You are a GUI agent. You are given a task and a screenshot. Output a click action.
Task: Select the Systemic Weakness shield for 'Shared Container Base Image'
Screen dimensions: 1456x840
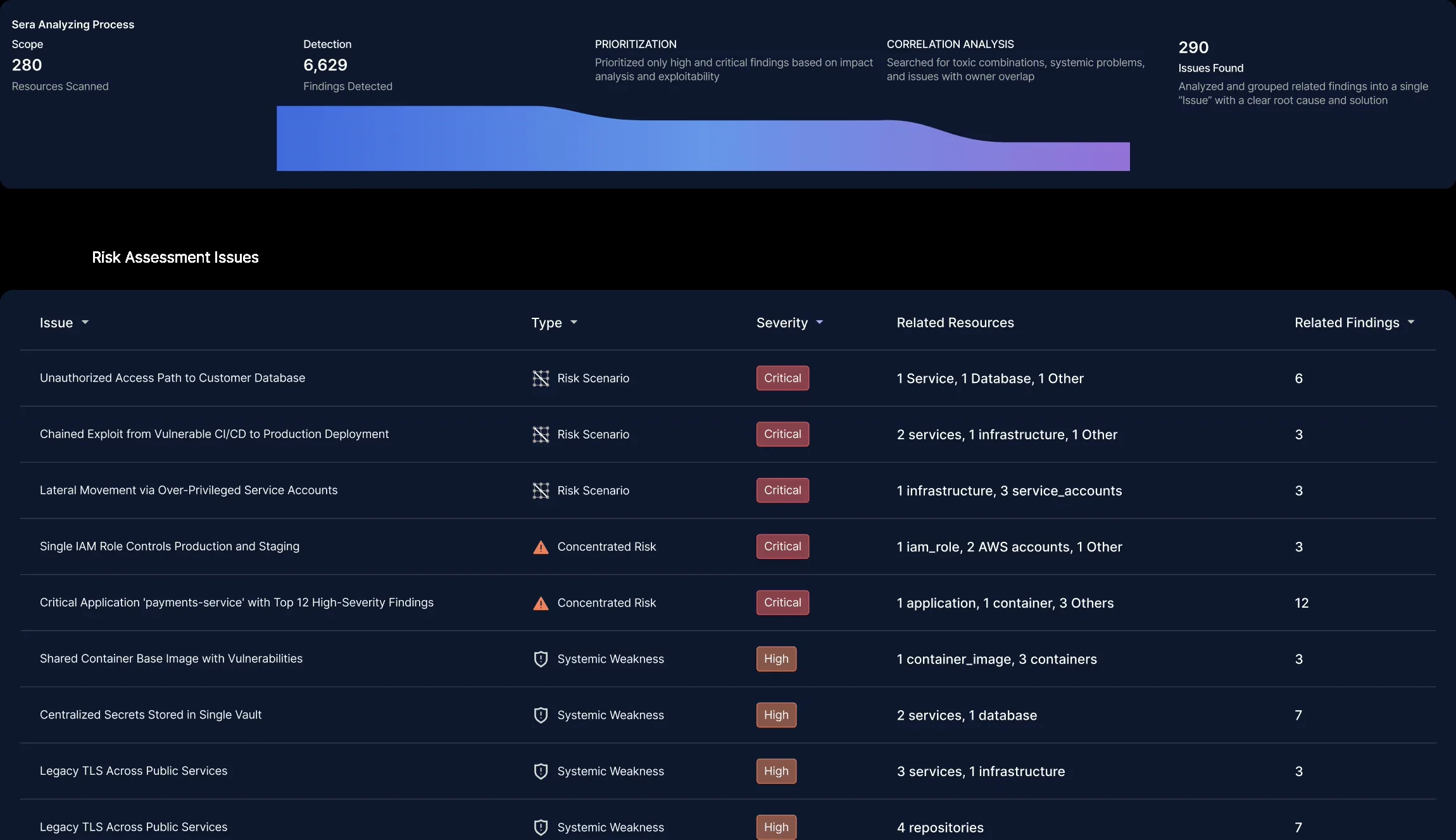point(541,659)
